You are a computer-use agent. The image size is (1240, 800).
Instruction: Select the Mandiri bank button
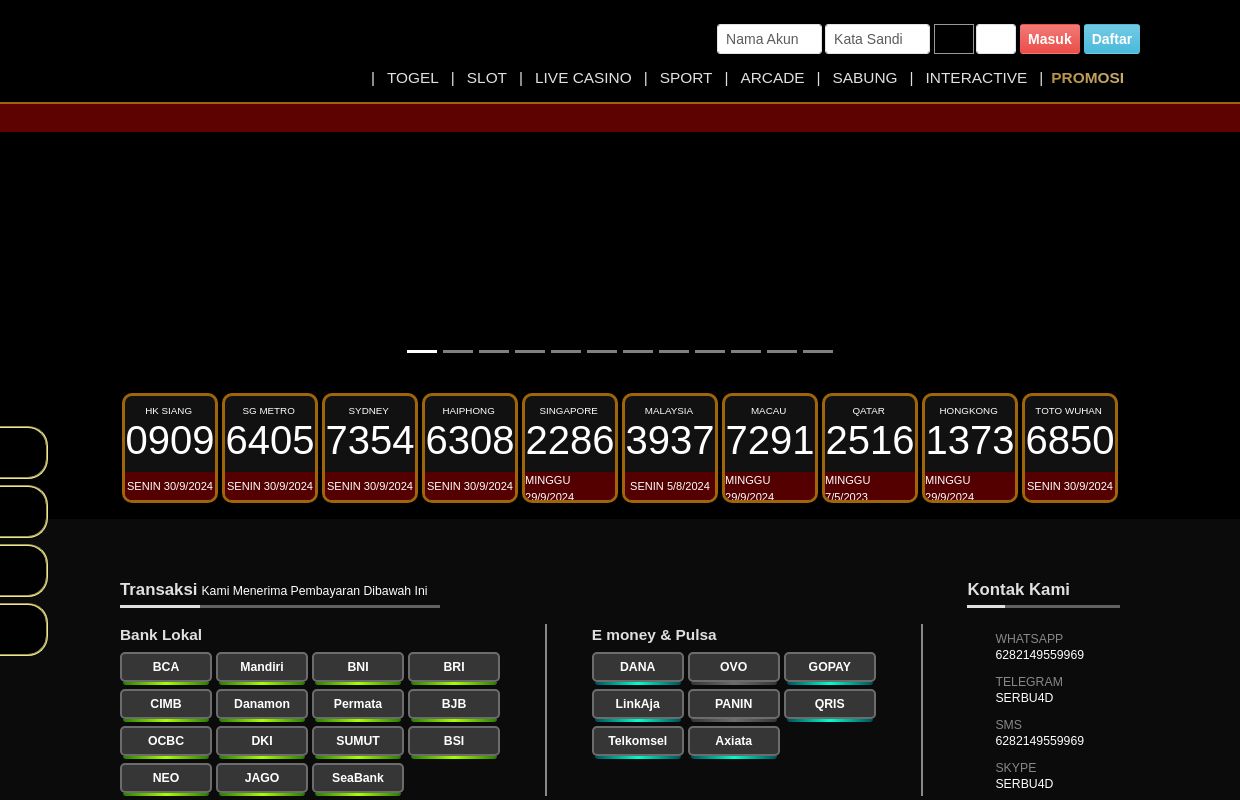point(262,667)
